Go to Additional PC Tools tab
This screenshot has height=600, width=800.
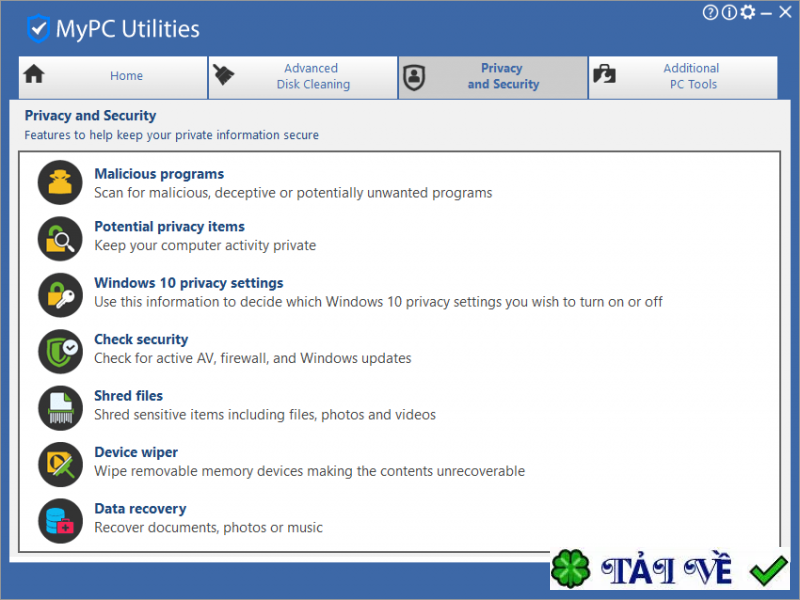pyautogui.click(x=683, y=77)
